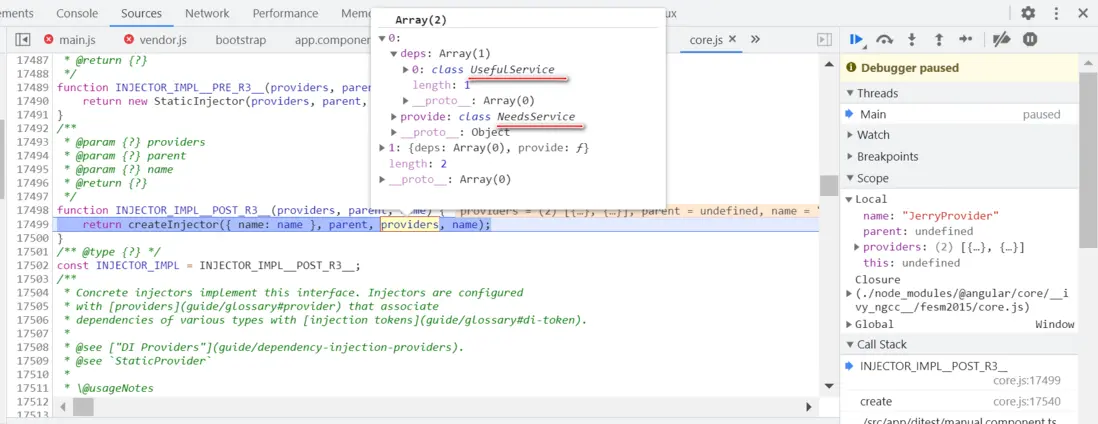Select the create call stack frame

[876, 401]
